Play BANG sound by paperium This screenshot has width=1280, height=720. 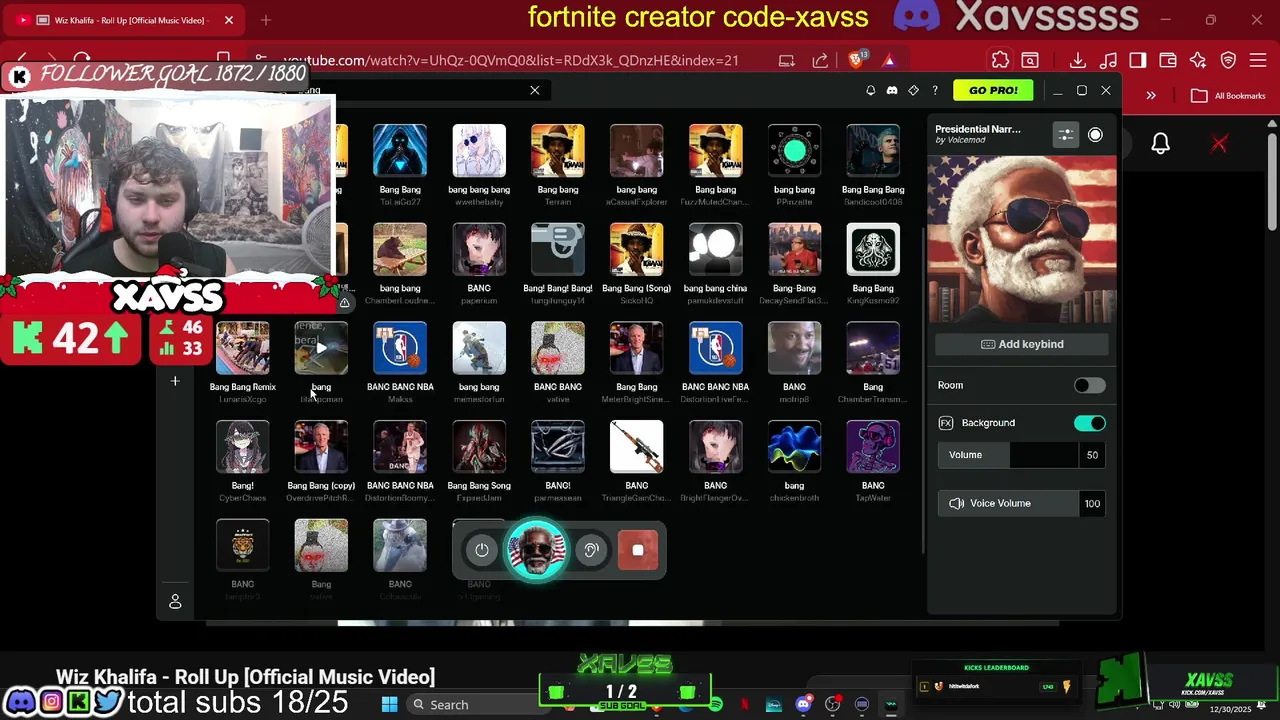479,250
